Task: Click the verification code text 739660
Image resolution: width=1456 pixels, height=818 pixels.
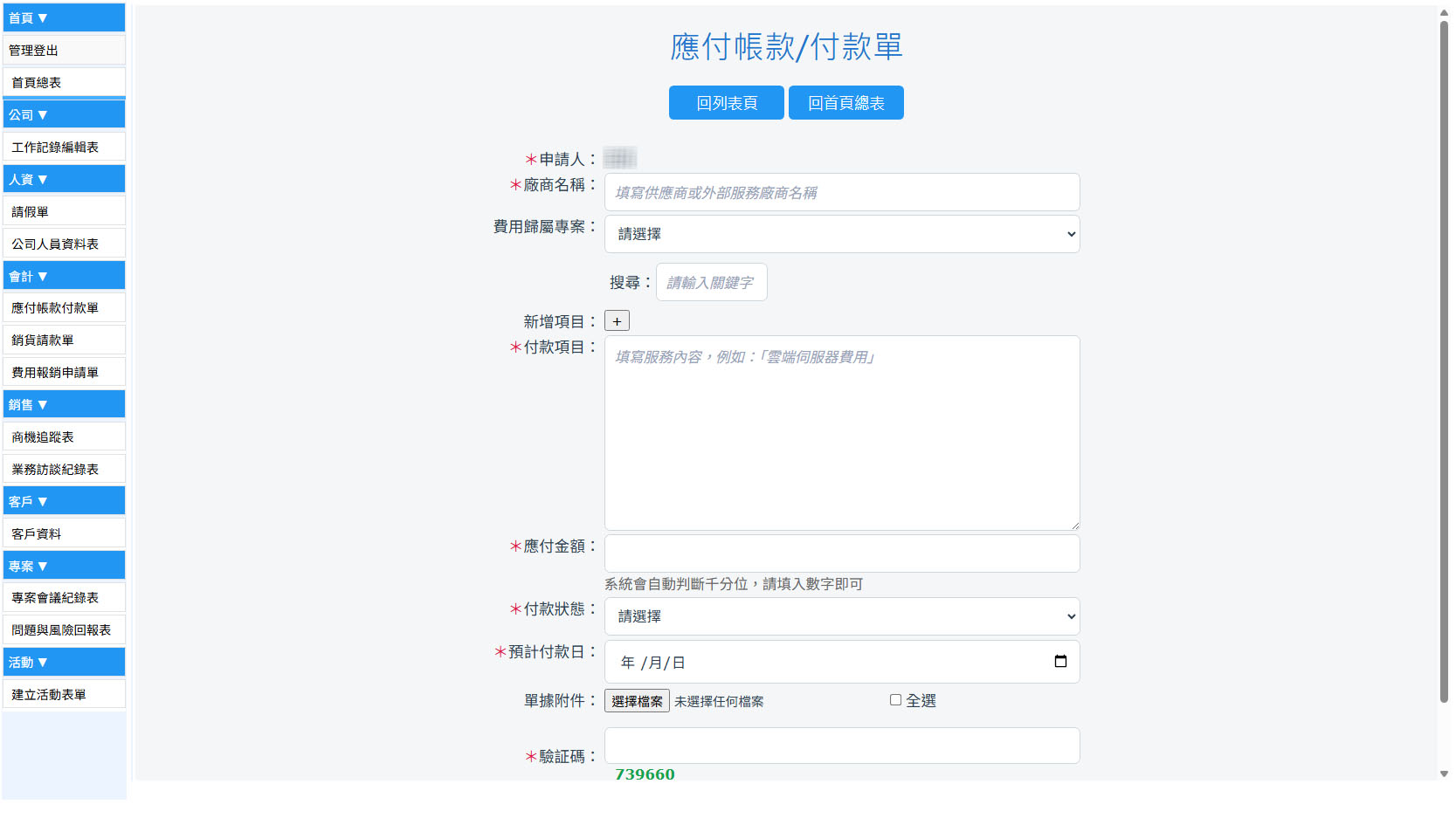Action: click(645, 774)
